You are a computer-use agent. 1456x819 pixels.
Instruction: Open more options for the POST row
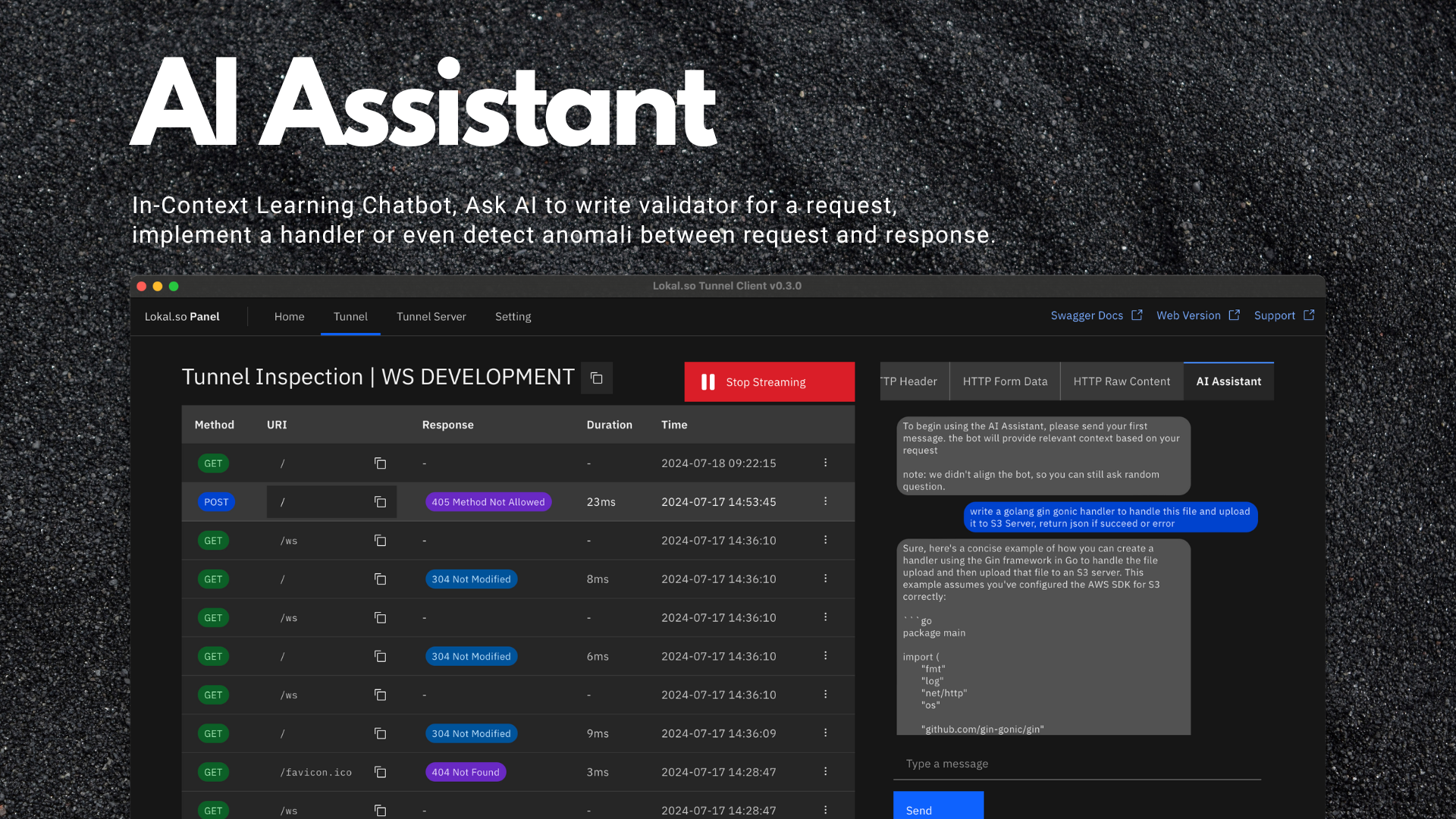[825, 501]
